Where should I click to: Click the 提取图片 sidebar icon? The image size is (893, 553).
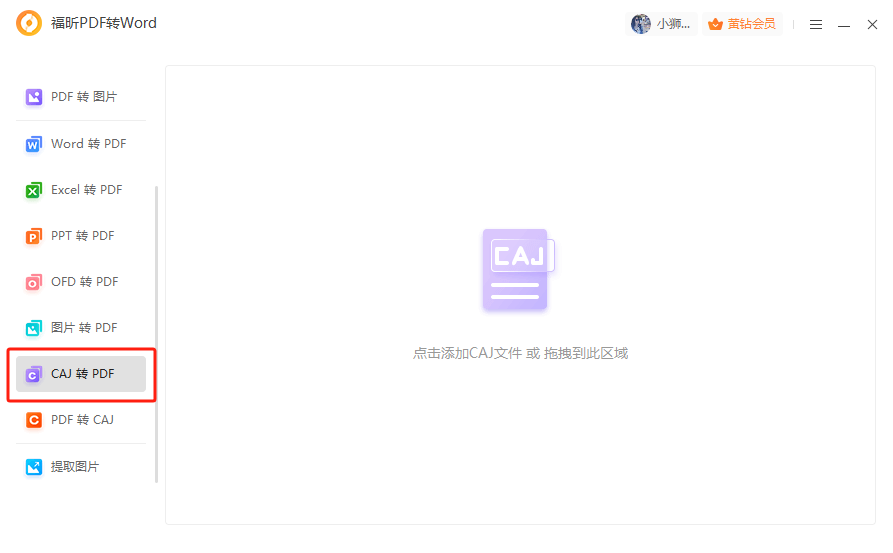(x=34, y=467)
